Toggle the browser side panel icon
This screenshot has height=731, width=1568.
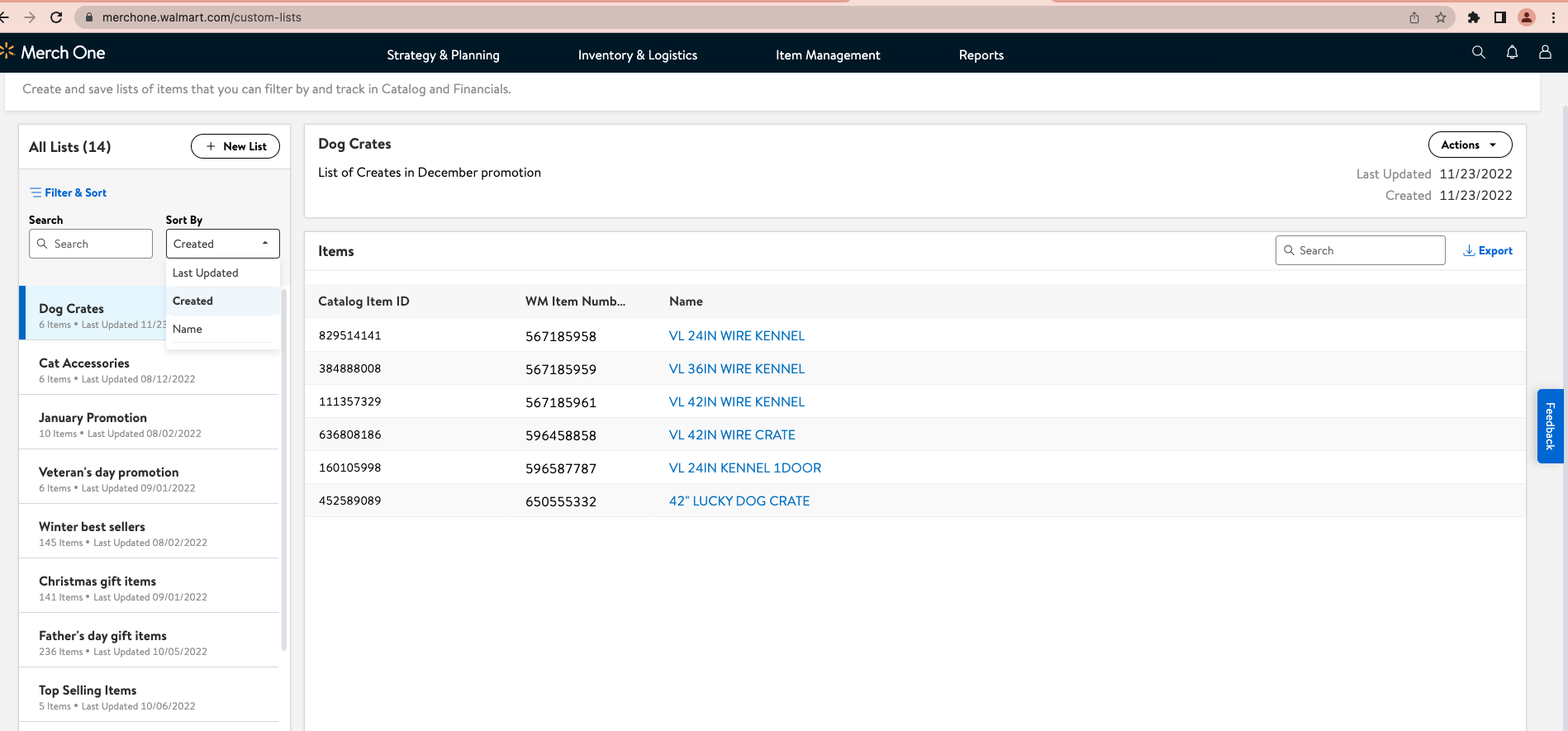pyautogui.click(x=1500, y=17)
